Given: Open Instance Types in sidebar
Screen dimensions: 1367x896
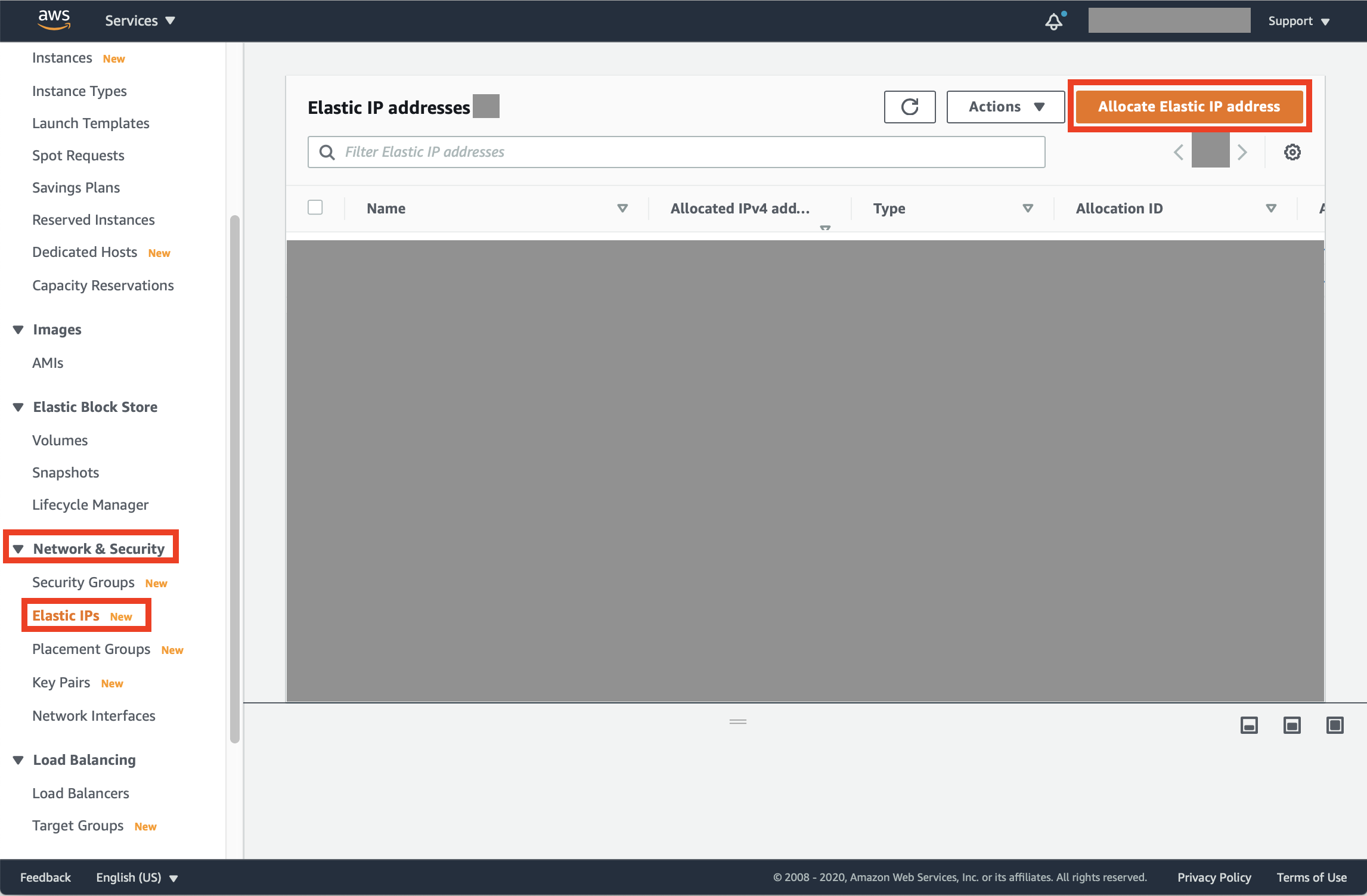Looking at the screenshot, I should pos(79,91).
